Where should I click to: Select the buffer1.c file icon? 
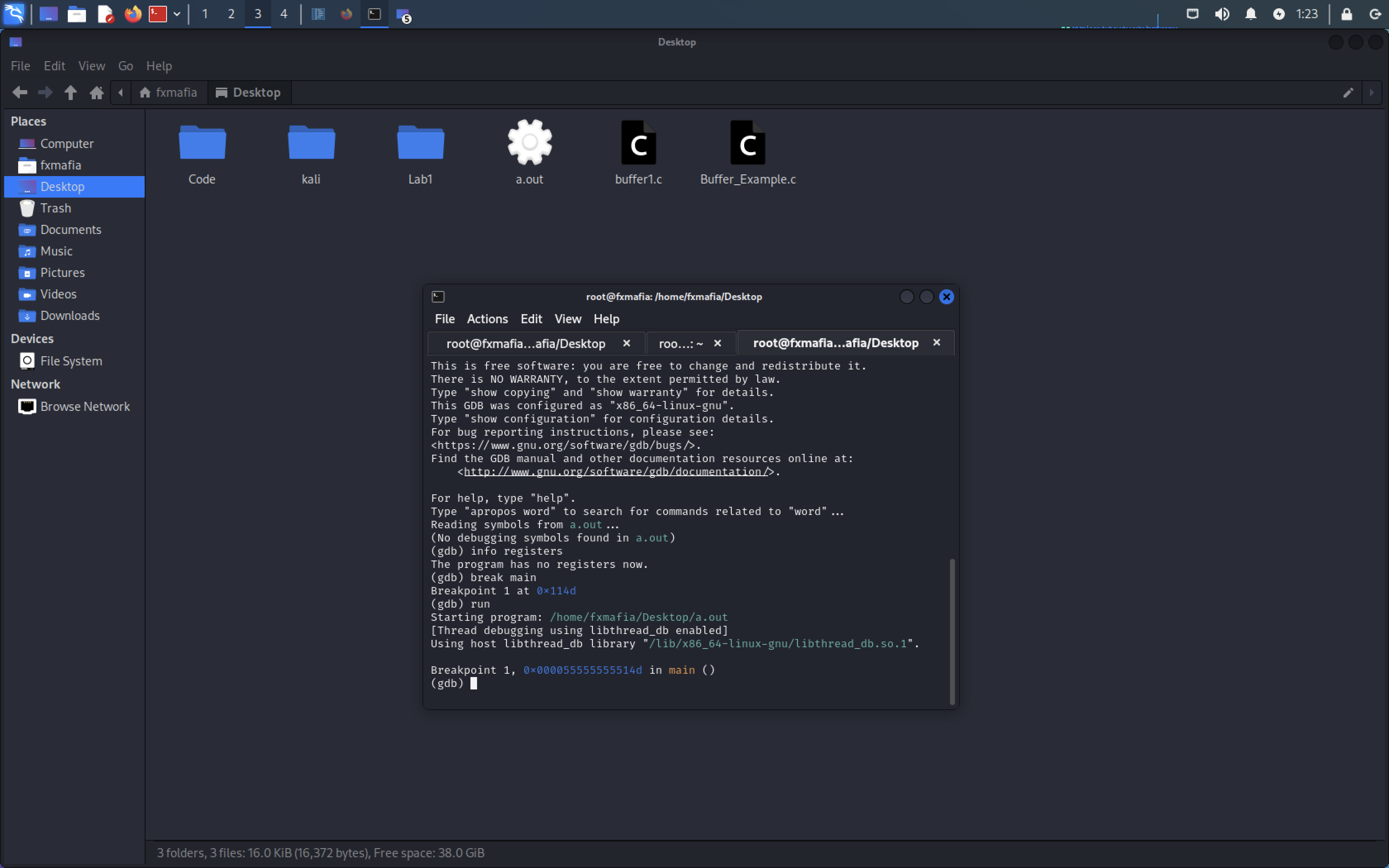pyautogui.click(x=638, y=142)
